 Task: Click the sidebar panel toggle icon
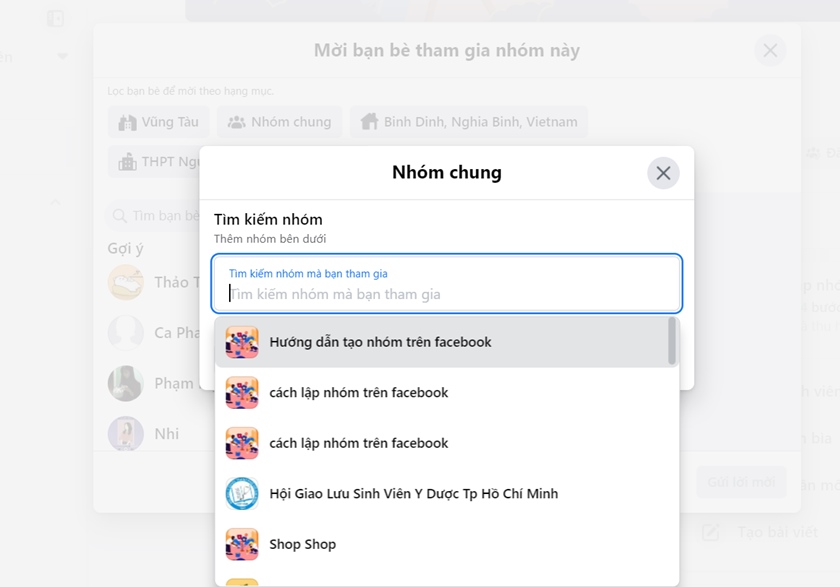click(x=55, y=19)
